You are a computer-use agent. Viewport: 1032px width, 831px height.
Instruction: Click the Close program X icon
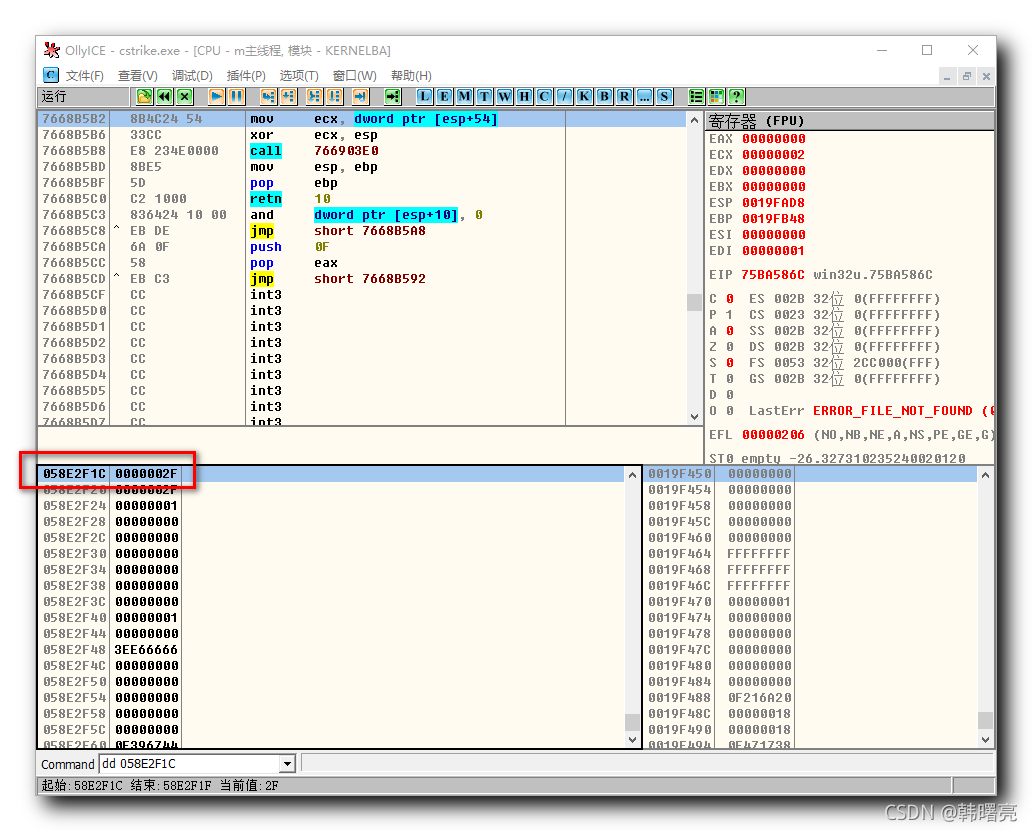click(185, 97)
